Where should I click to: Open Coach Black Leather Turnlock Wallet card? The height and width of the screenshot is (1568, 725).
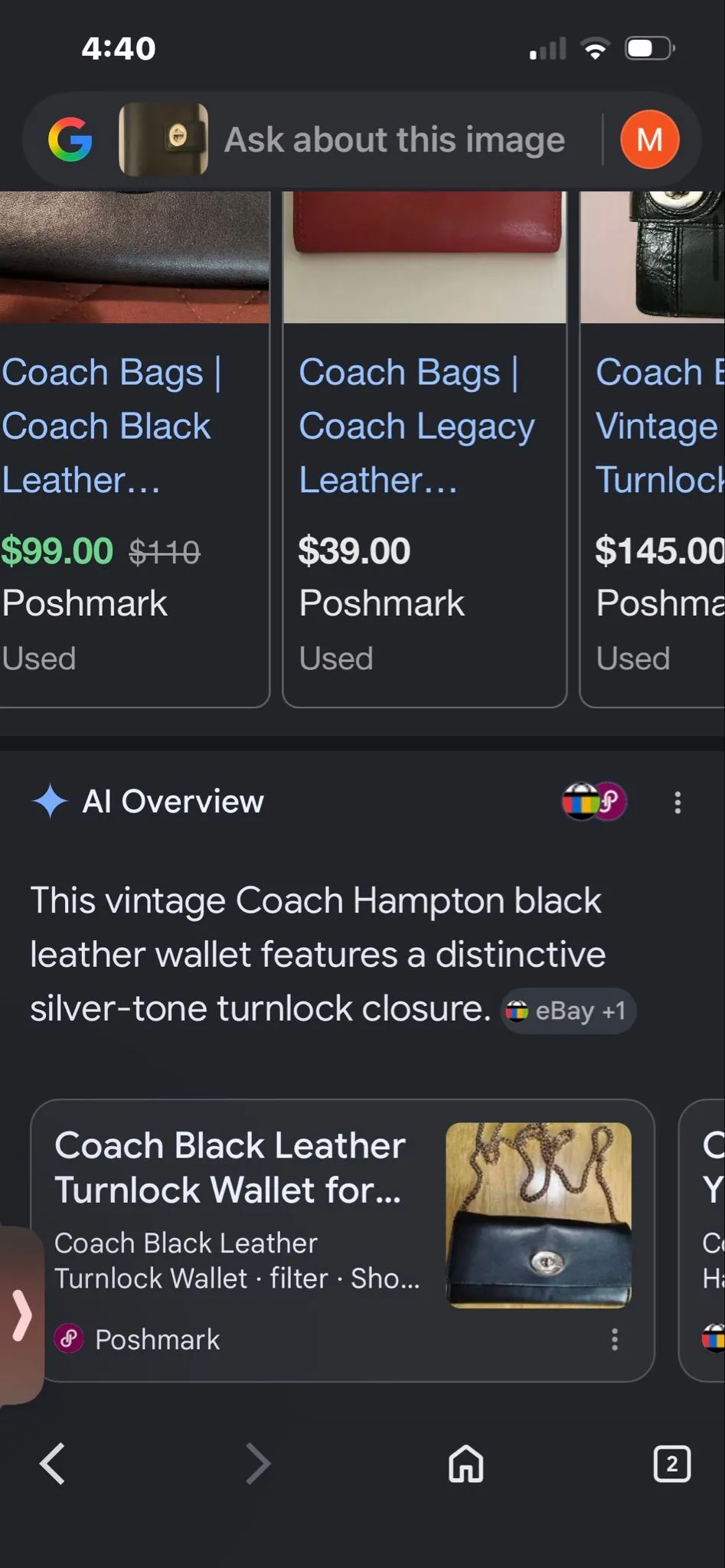pyautogui.click(x=342, y=1240)
